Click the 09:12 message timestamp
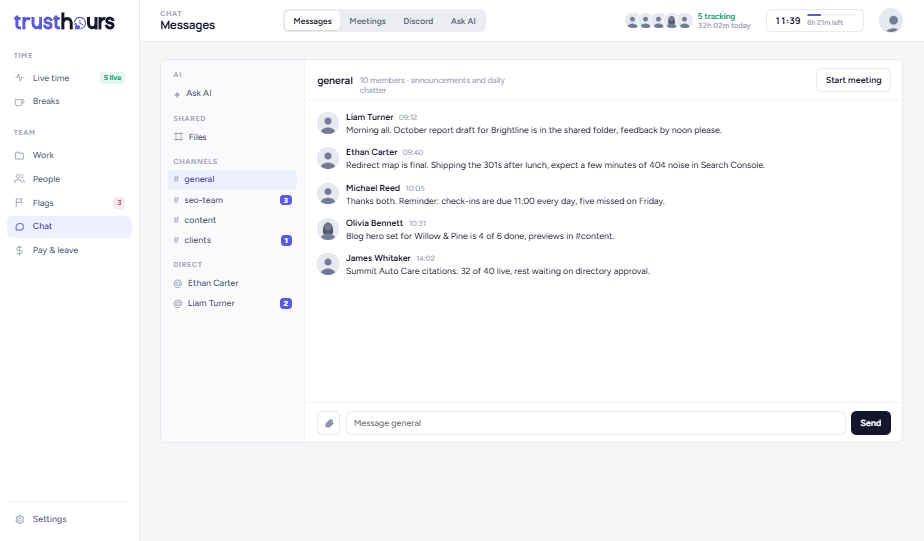924x541 pixels. [x=408, y=118]
